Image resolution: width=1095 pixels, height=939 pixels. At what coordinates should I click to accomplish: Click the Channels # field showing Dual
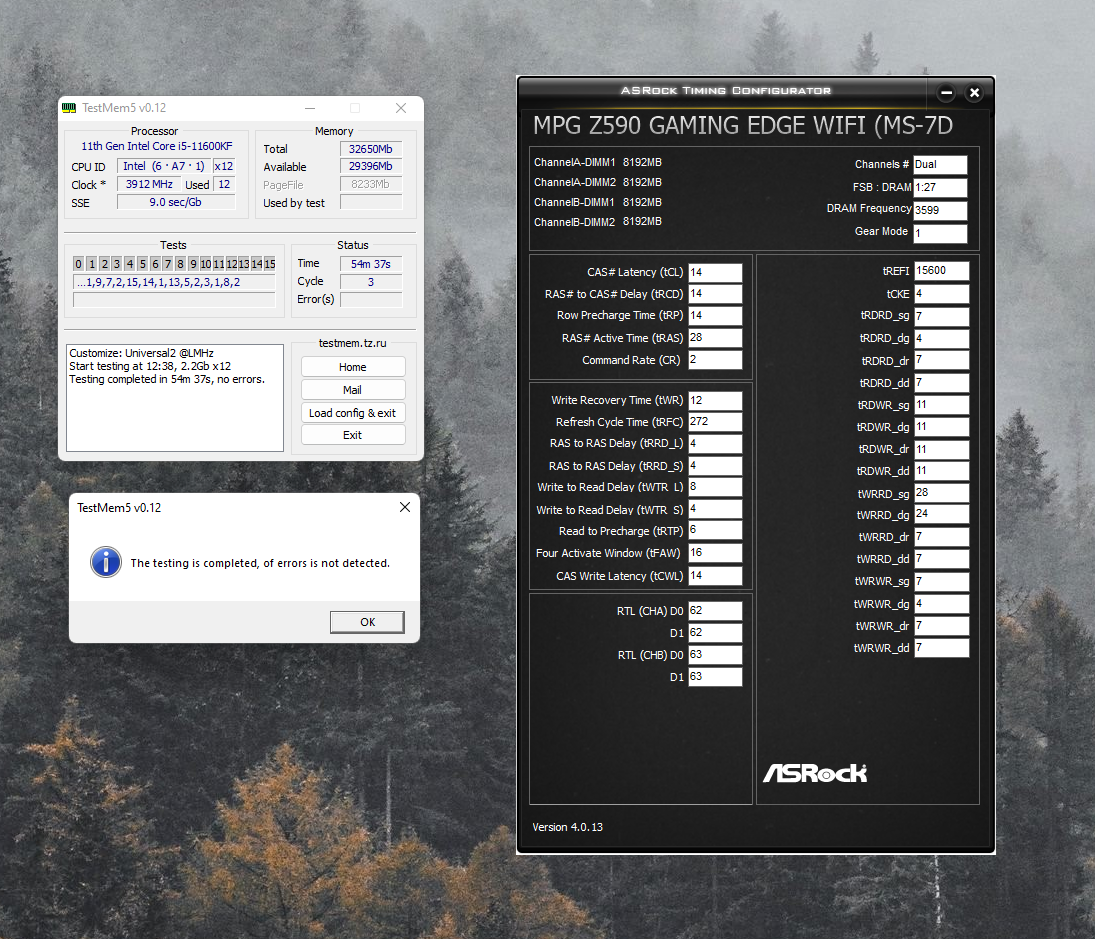940,165
